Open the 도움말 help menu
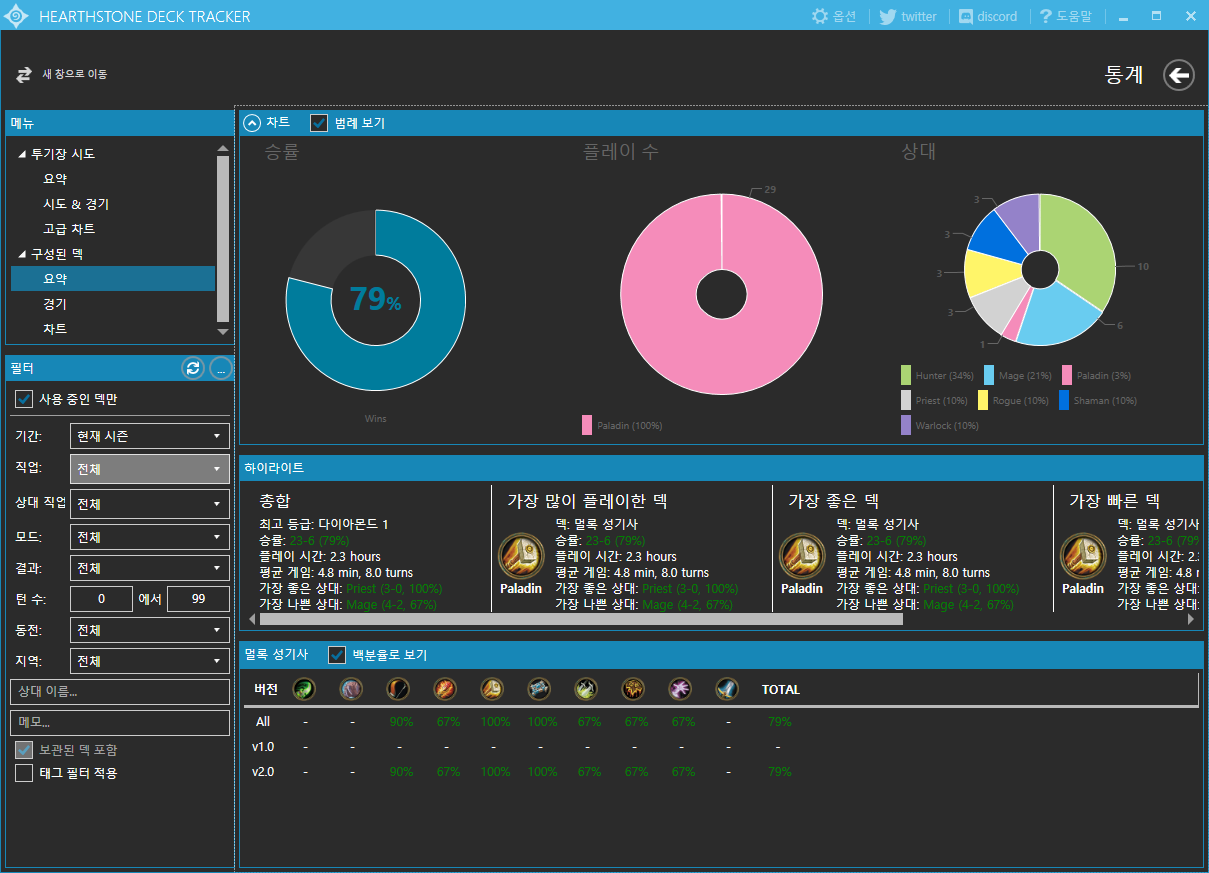1209x873 pixels. pos(1066,16)
